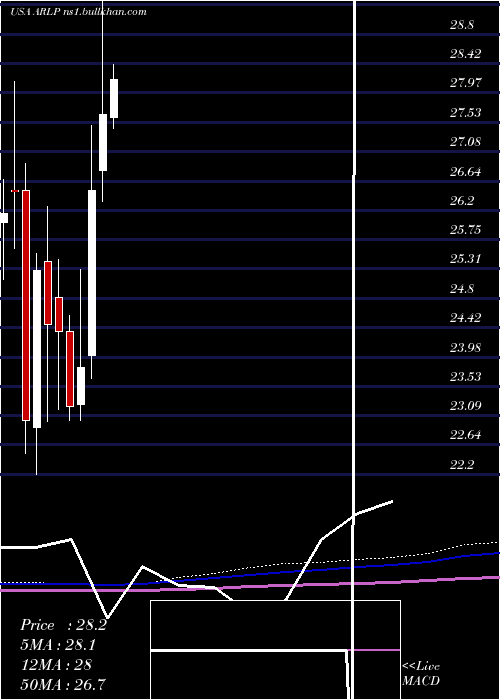Click the 24.8 price axis label

click(462, 289)
